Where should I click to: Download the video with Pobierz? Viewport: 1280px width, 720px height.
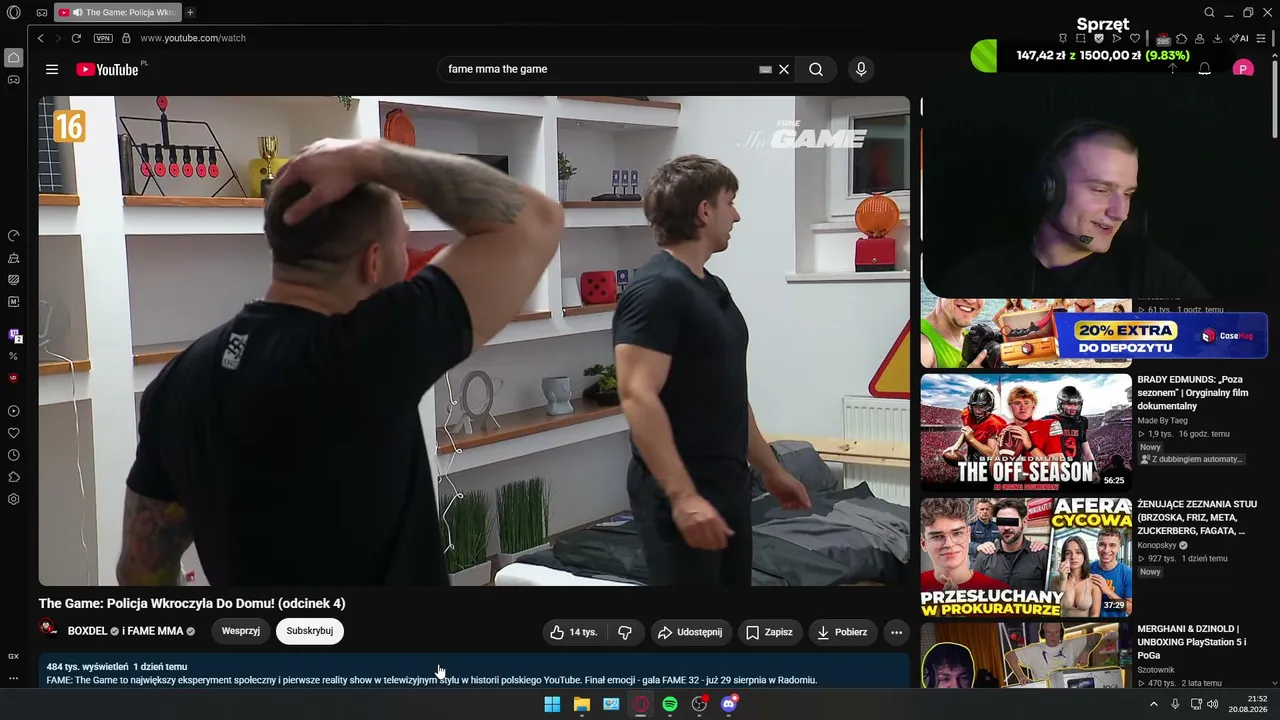pos(842,632)
